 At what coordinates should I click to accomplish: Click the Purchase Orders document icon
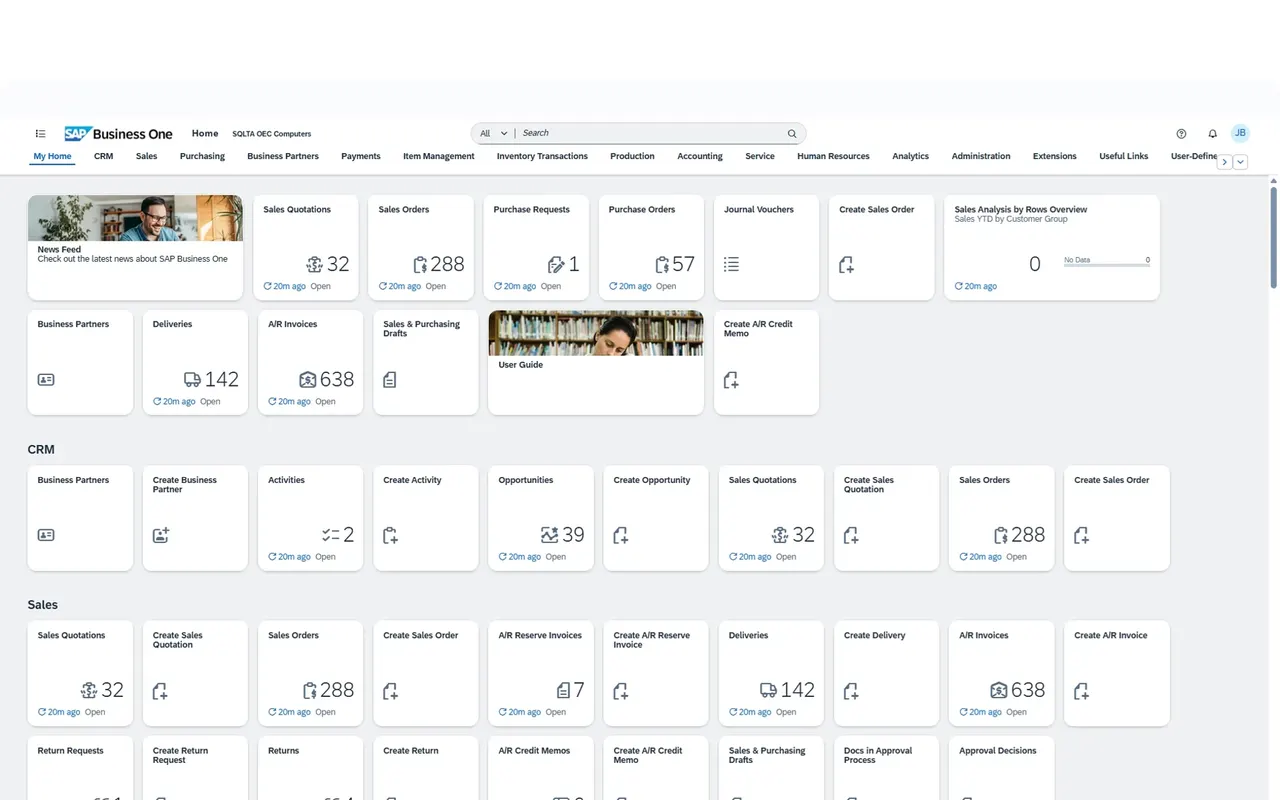[662, 265]
